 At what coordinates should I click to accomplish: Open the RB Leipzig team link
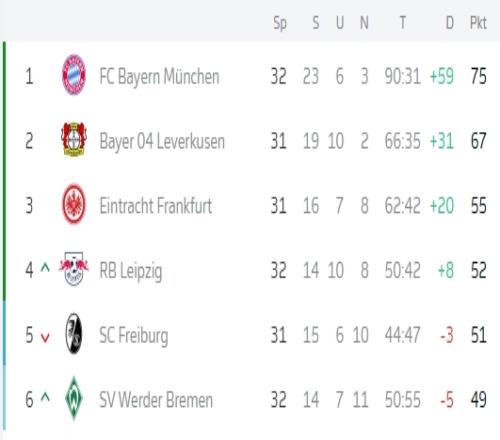click(131, 271)
